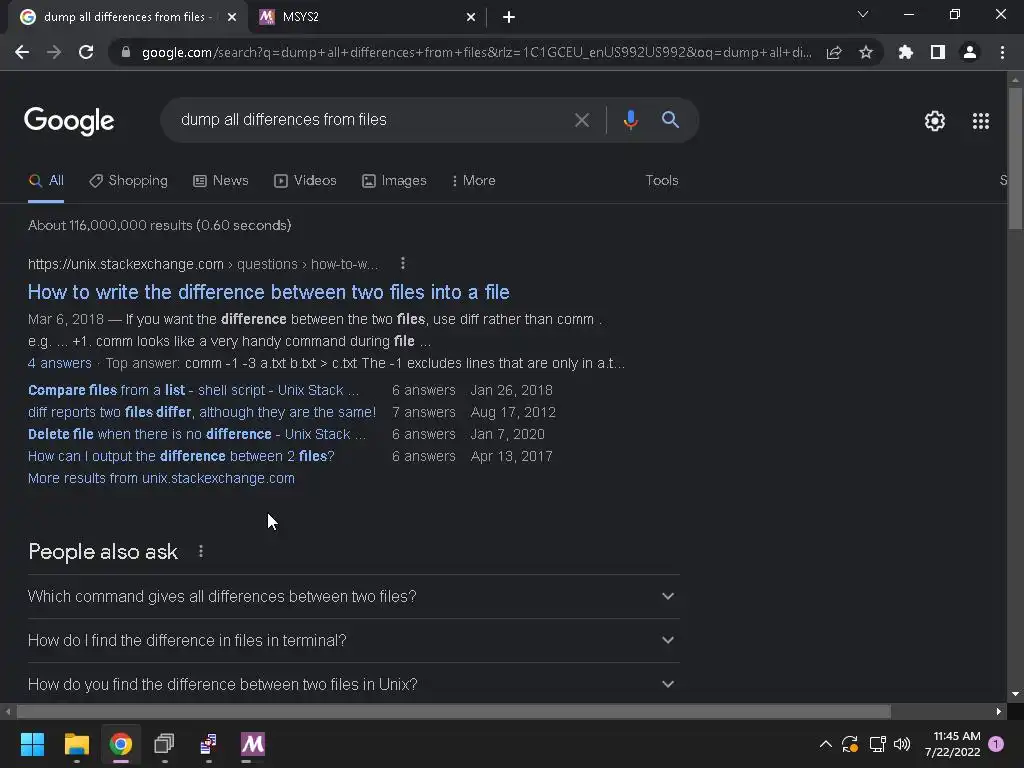Switch to the Images tab
Image resolution: width=1024 pixels, height=768 pixels.
click(x=394, y=180)
